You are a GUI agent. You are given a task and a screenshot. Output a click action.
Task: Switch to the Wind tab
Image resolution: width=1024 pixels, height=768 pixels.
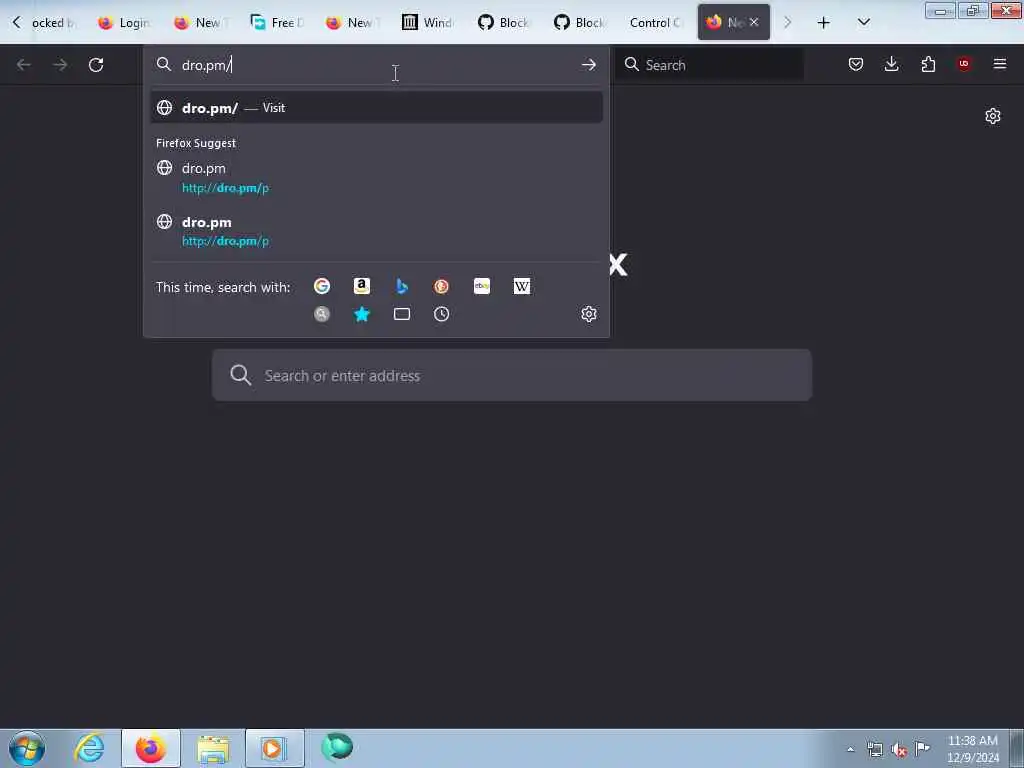(x=428, y=23)
